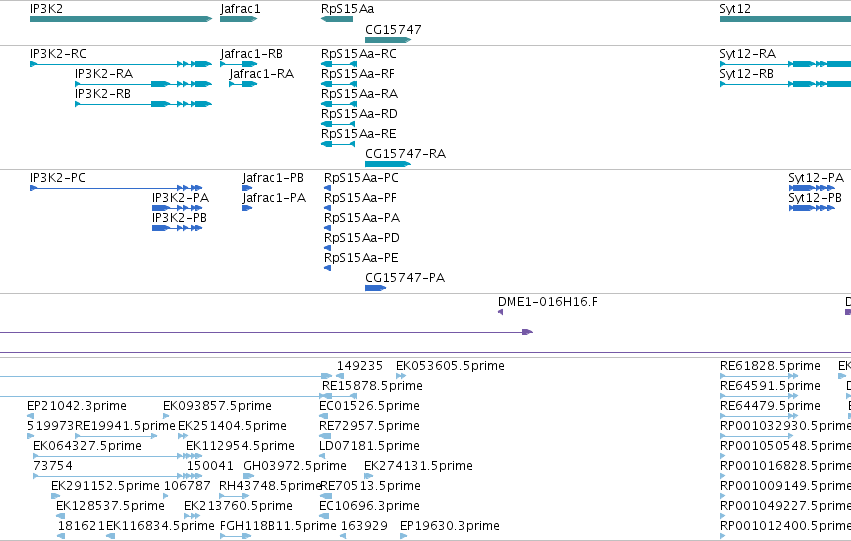Click the LD07181.5prime EST label
Screen dimensions: 851x541
click(369, 447)
